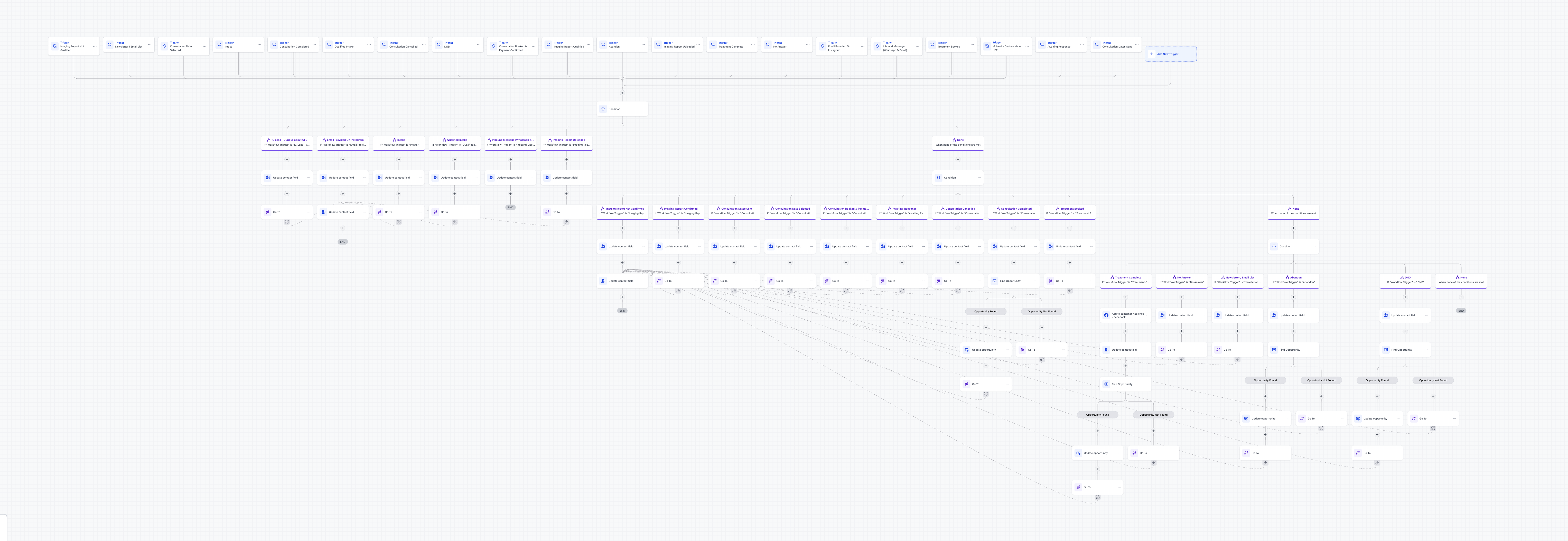Open the three-dot menu on Consultation Dates Sent trigger

click(1136, 44)
